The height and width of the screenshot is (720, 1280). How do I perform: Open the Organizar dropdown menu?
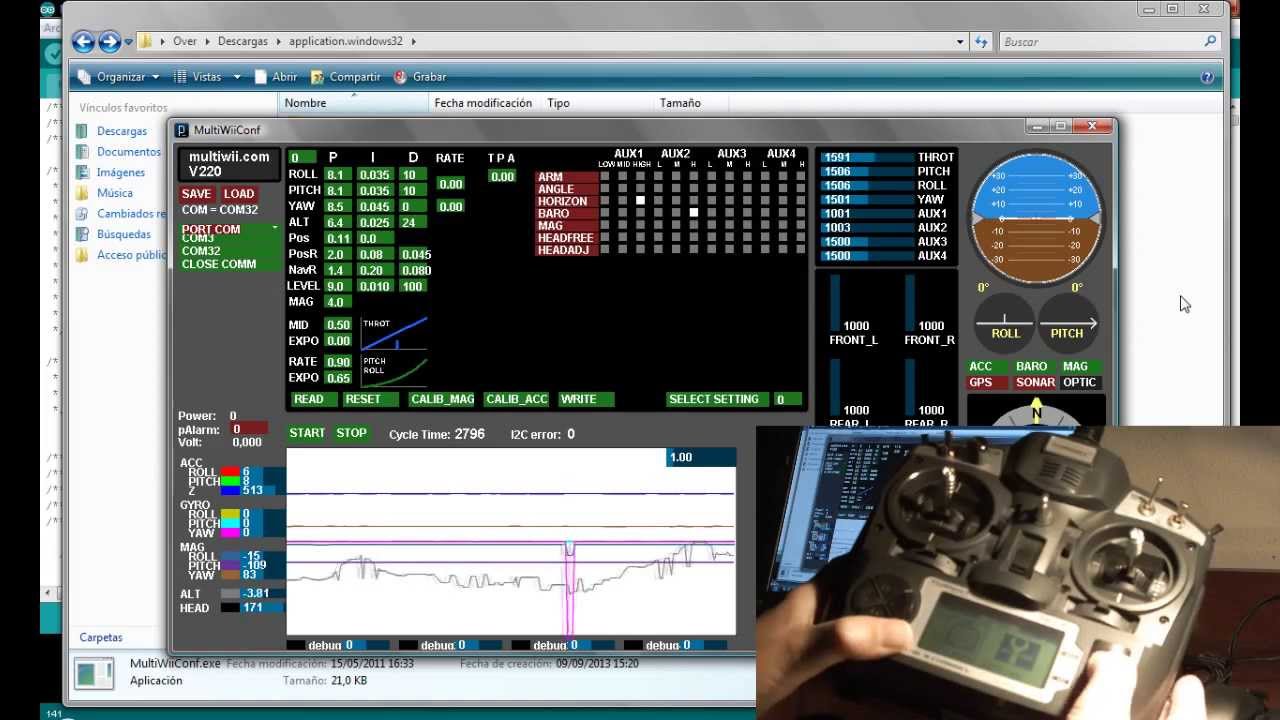[x=118, y=77]
